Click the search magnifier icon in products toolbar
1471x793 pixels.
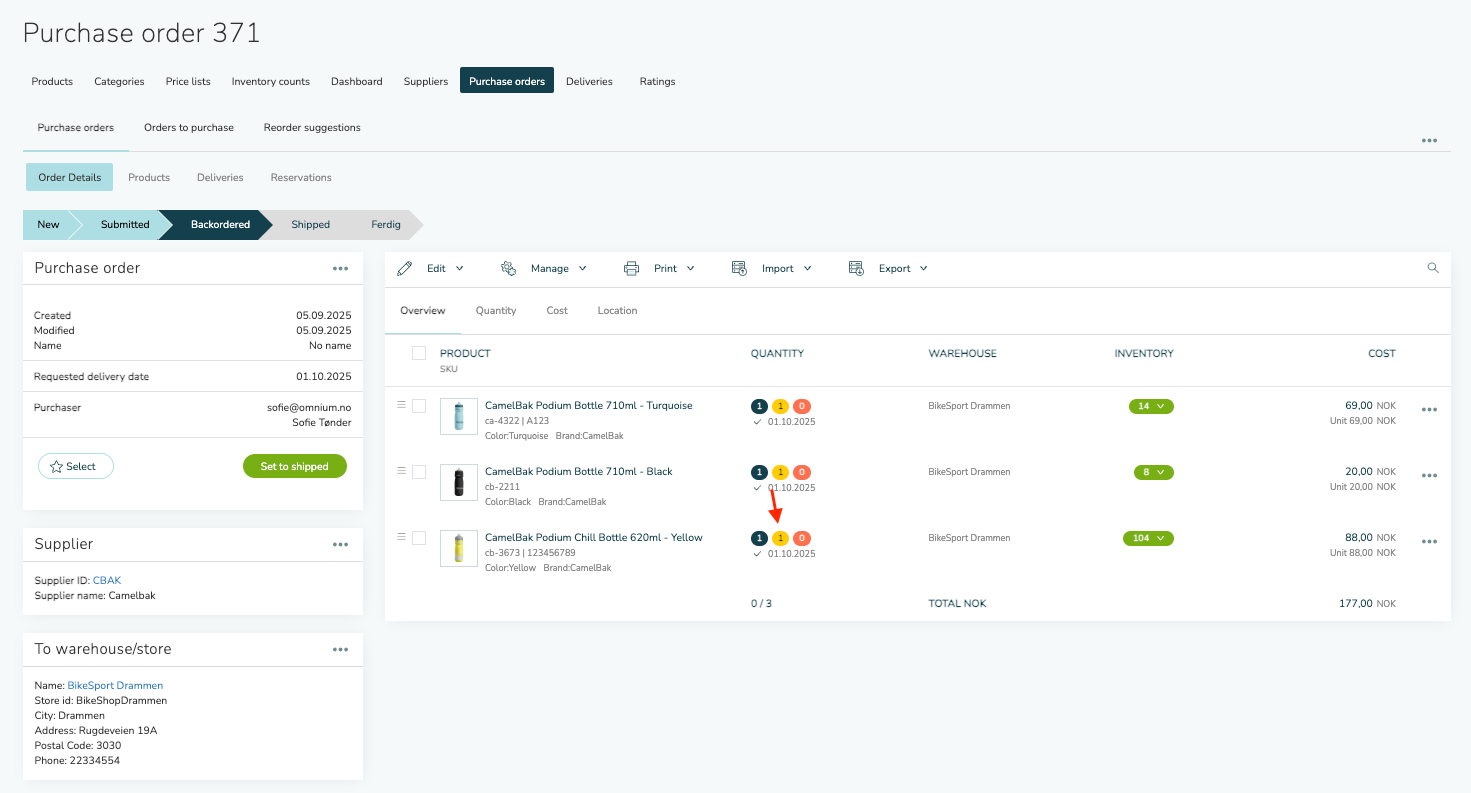tap(1432, 268)
